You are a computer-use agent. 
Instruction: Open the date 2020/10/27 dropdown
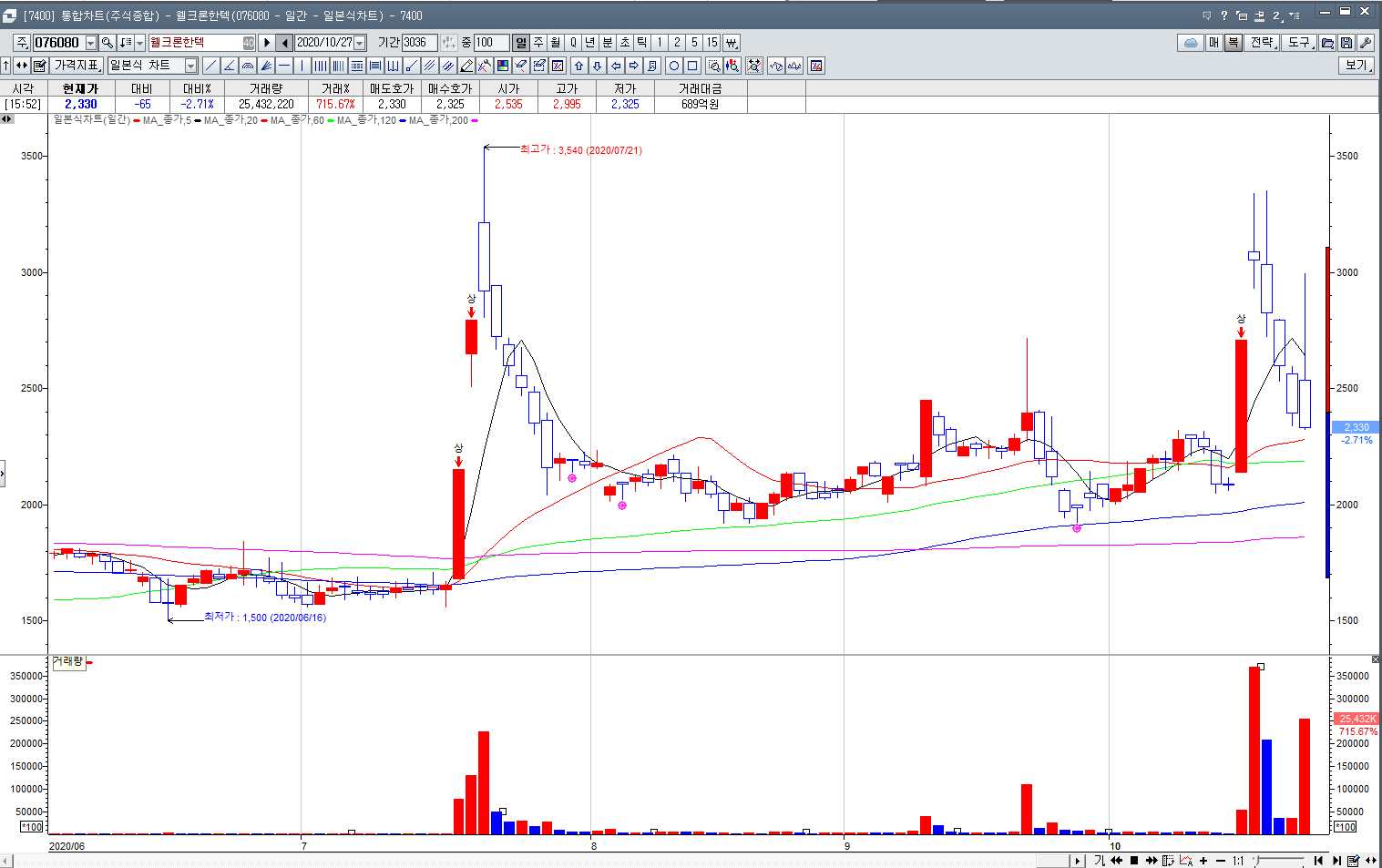[x=360, y=43]
